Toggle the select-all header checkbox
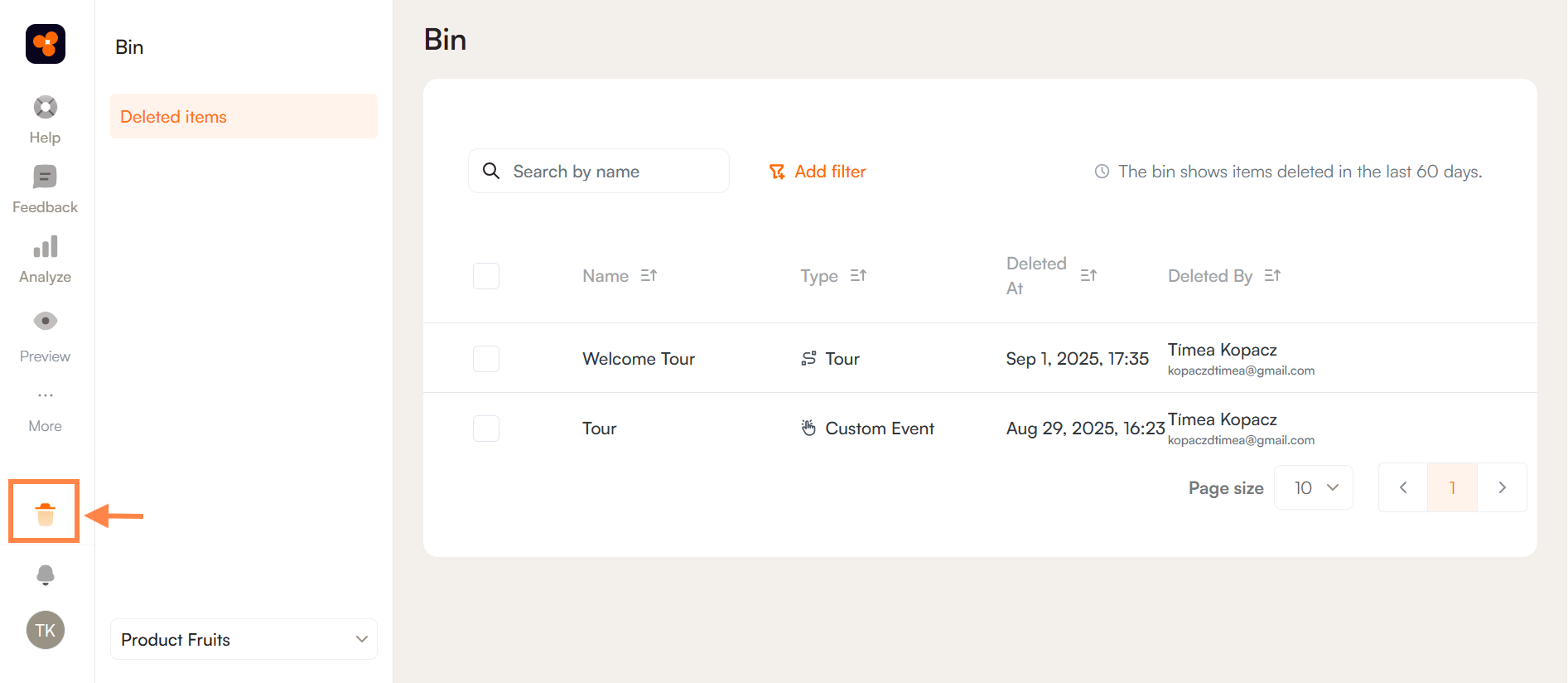The width and height of the screenshot is (1568, 683). pyautogui.click(x=486, y=276)
